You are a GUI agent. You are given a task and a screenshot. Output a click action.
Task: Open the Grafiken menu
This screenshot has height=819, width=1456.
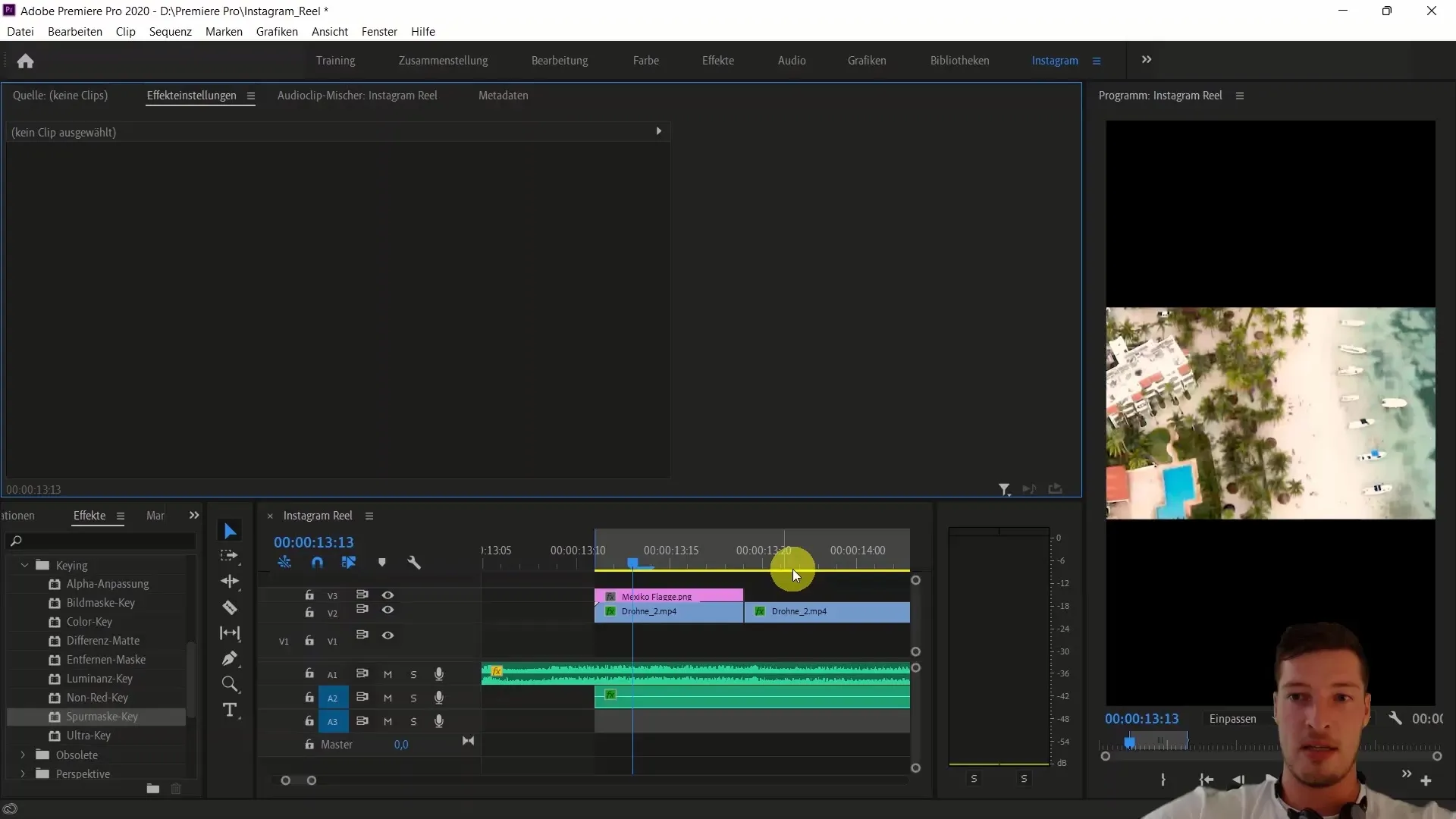tap(277, 32)
